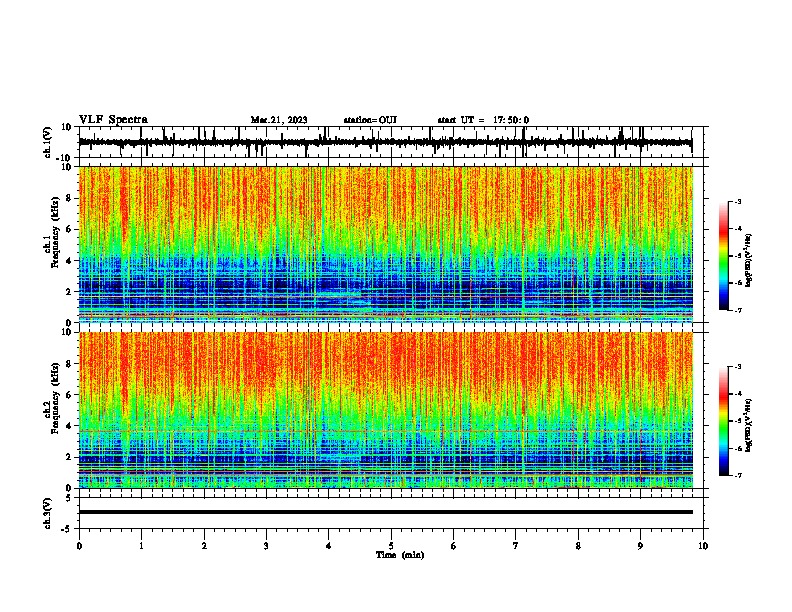
Task: Click time axis tick label "10"
Action: tap(703, 546)
